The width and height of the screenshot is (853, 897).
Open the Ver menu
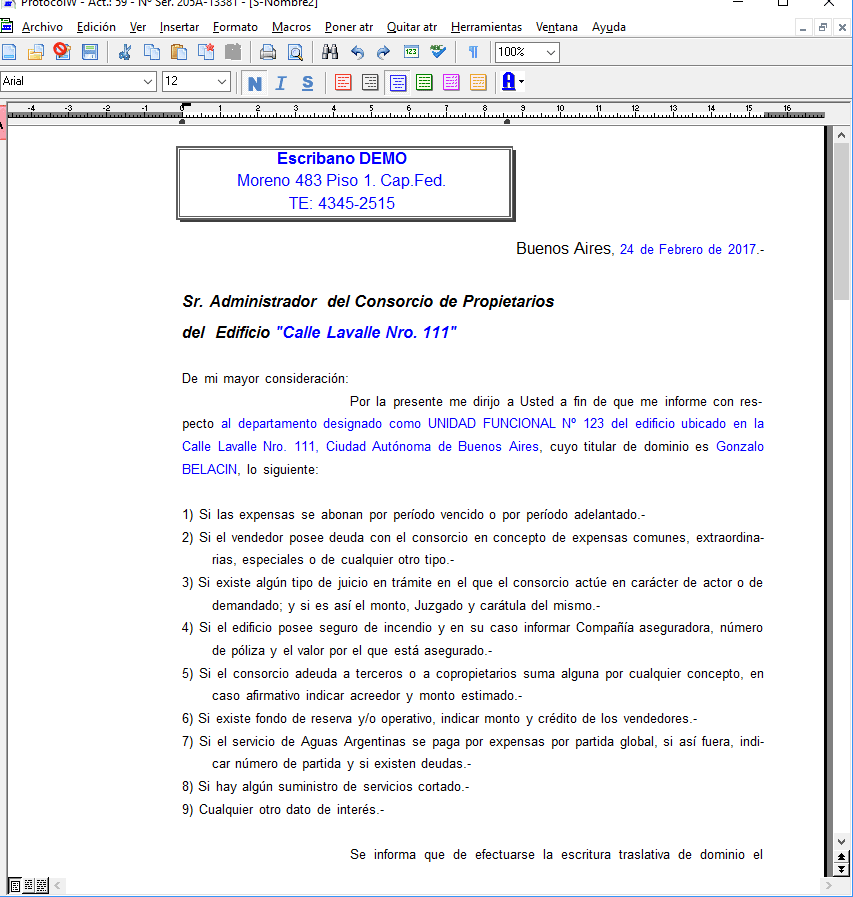(x=138, y=27)
